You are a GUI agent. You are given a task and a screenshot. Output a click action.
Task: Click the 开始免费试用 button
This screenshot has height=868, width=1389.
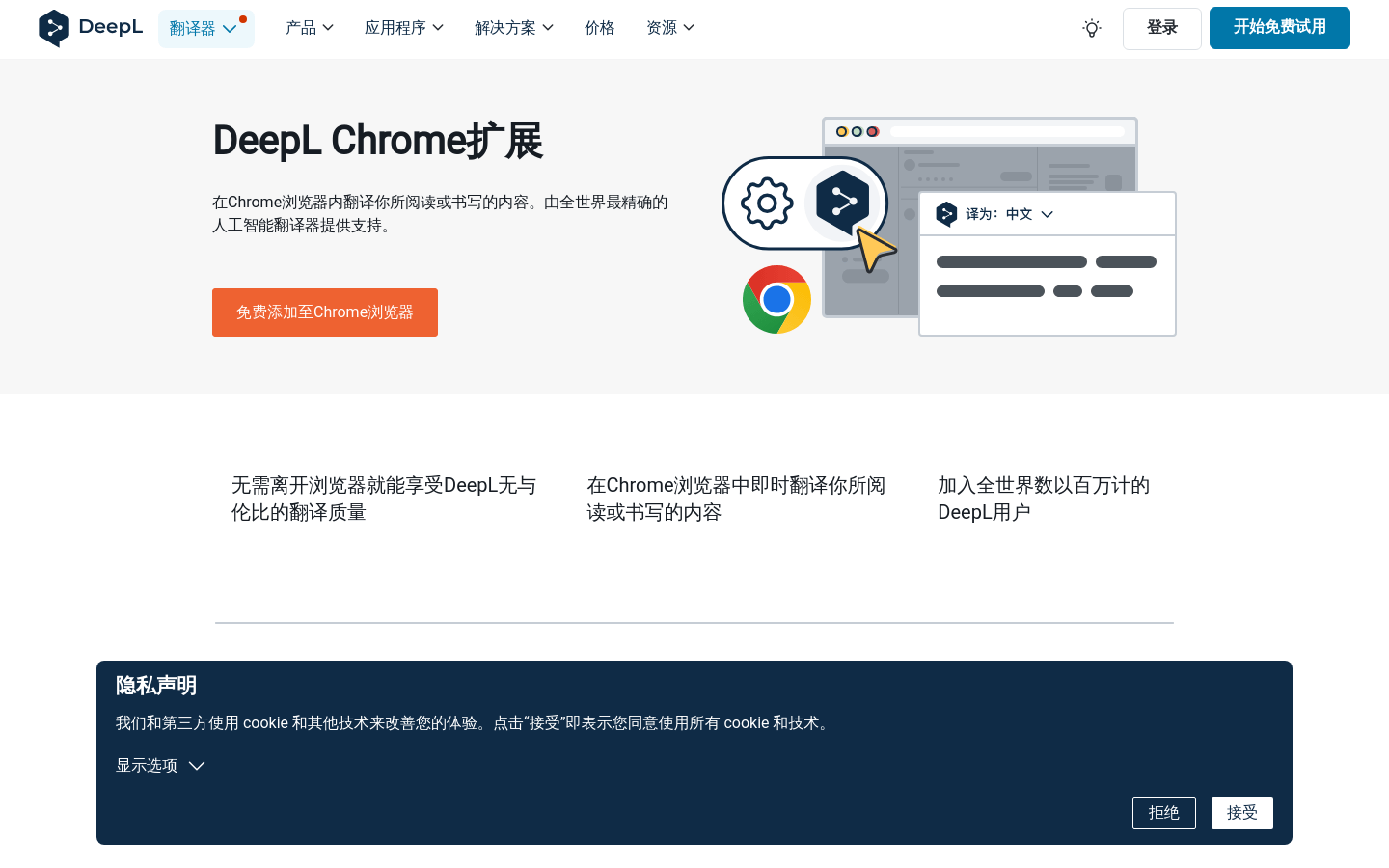coord(1280,28)
